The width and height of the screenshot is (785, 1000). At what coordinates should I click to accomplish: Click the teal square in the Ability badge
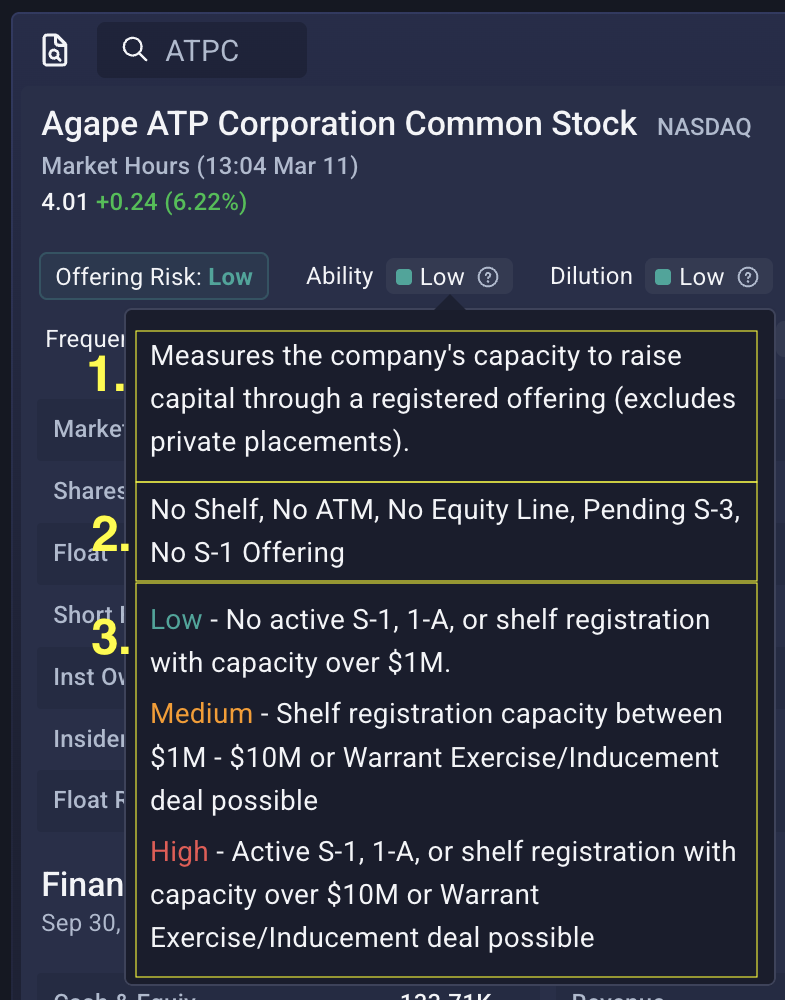point(405,277)
